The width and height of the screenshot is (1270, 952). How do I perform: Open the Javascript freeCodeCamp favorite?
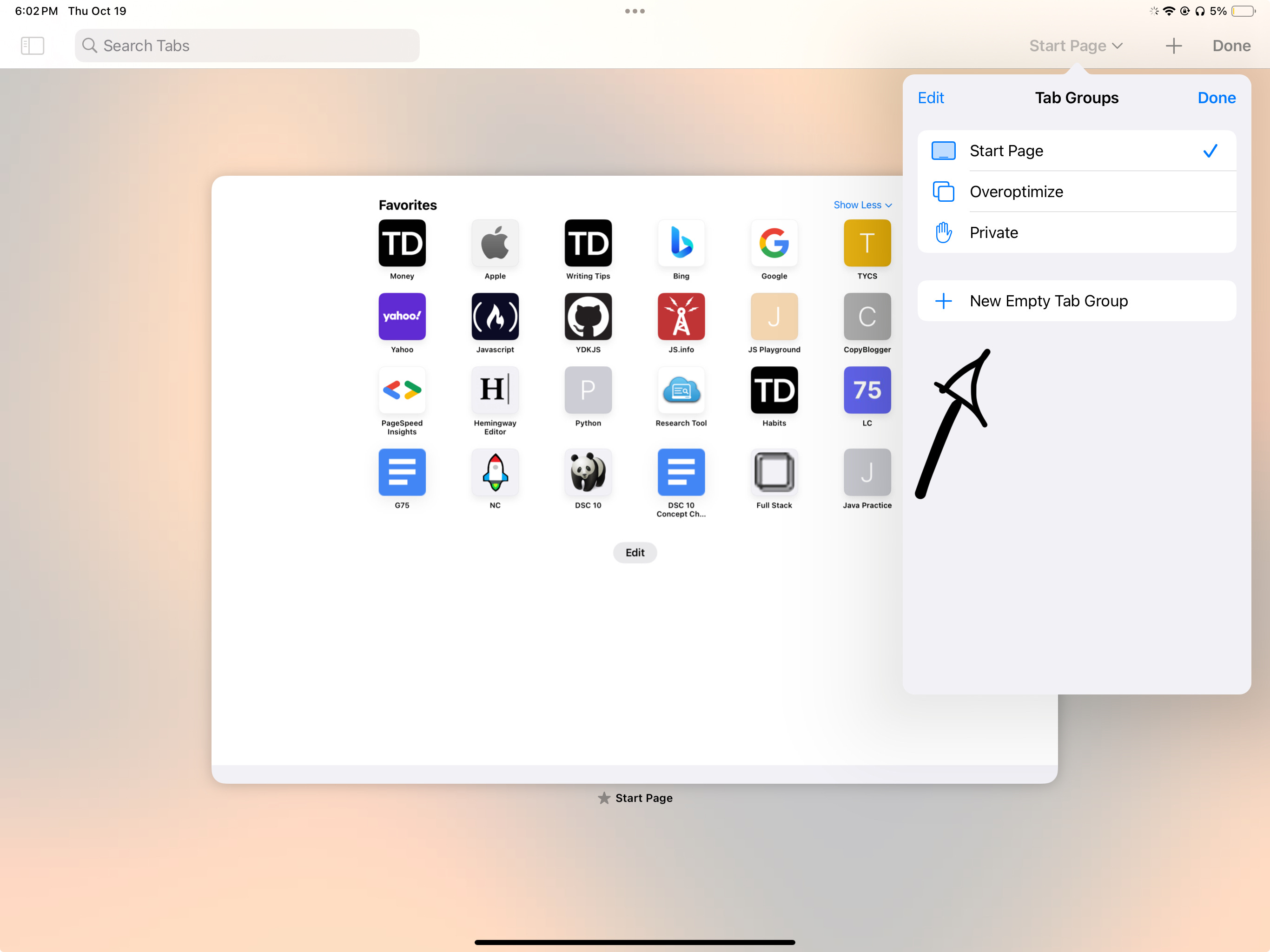click(x=495, y=317)
